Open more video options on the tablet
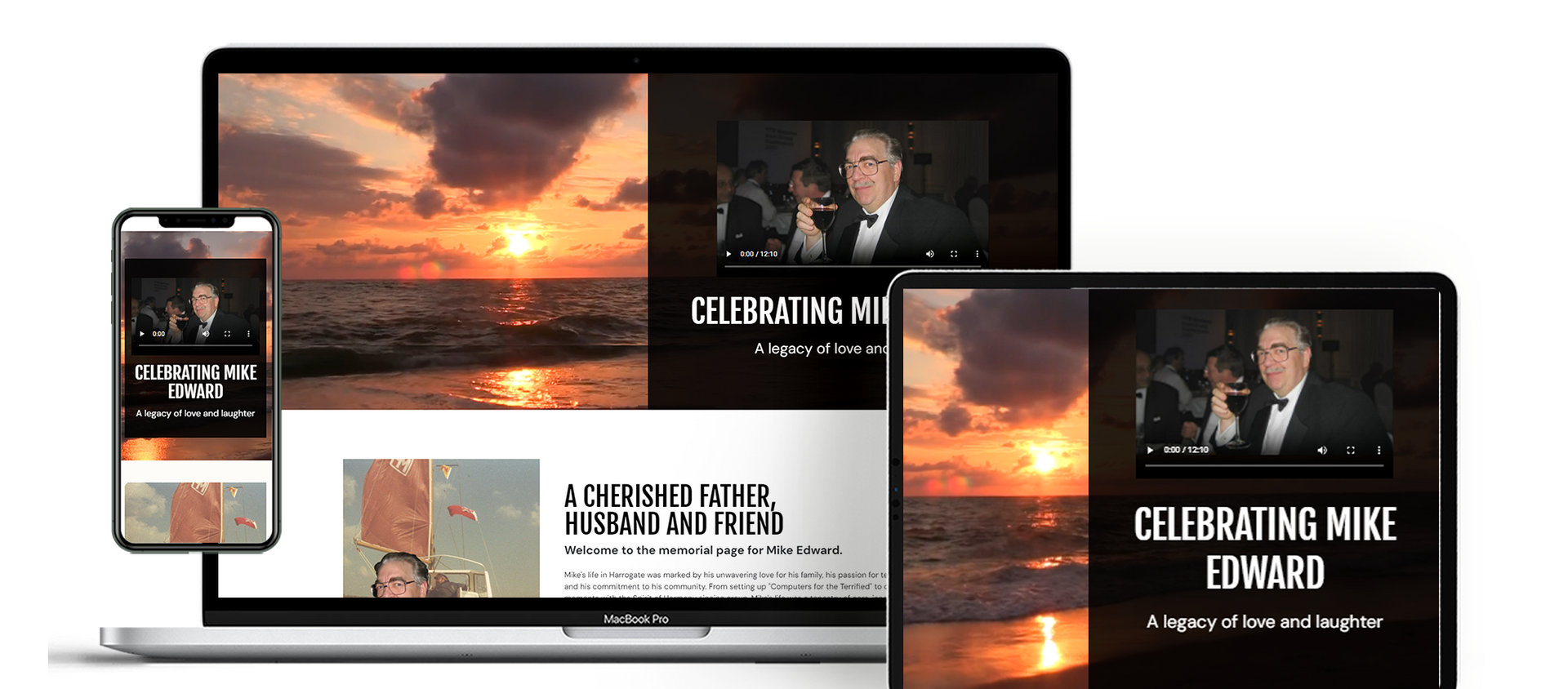The width and height of the screenshot is (1568, 689). point(1379,450)
